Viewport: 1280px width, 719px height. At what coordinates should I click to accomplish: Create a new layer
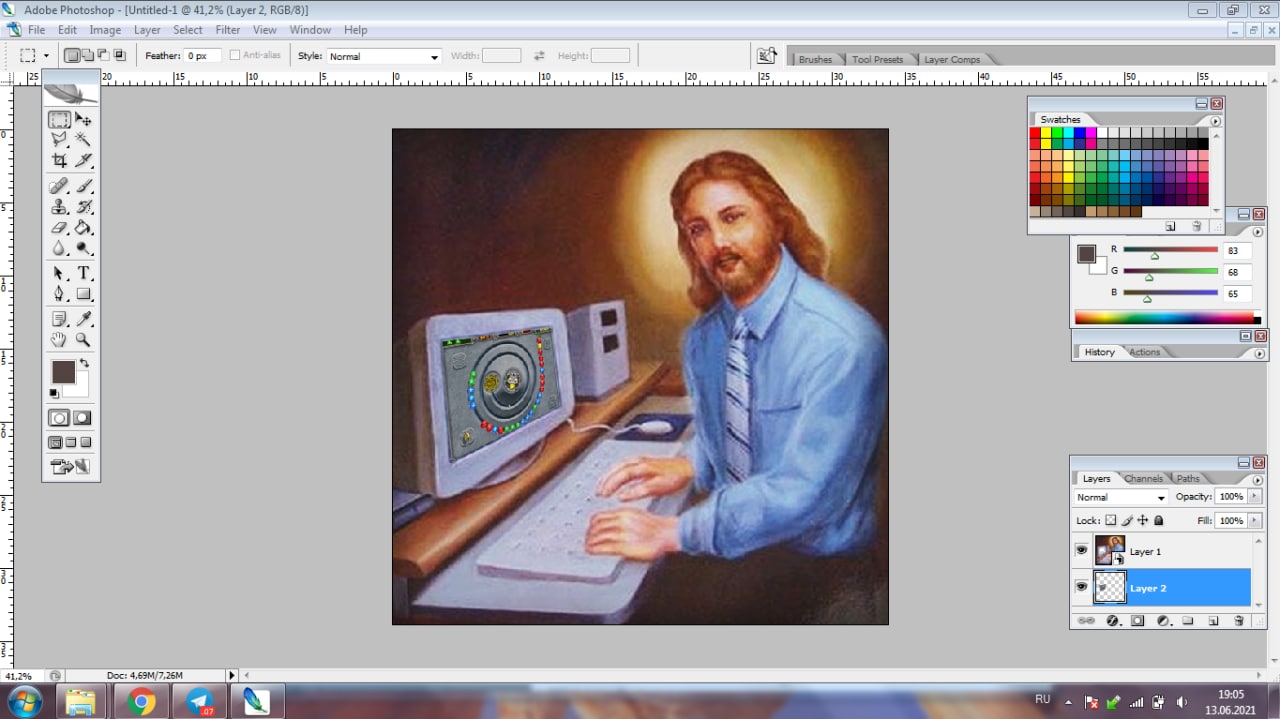pyautogui.click(x=1213, y=621)
